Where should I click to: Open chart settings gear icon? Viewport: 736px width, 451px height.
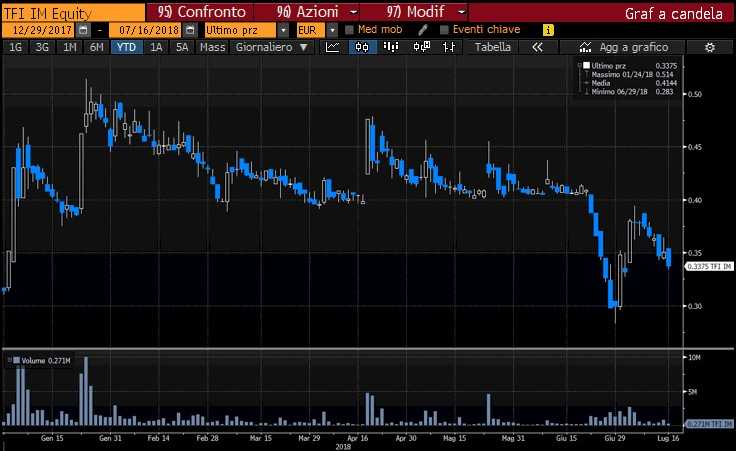tap(710, 47)
